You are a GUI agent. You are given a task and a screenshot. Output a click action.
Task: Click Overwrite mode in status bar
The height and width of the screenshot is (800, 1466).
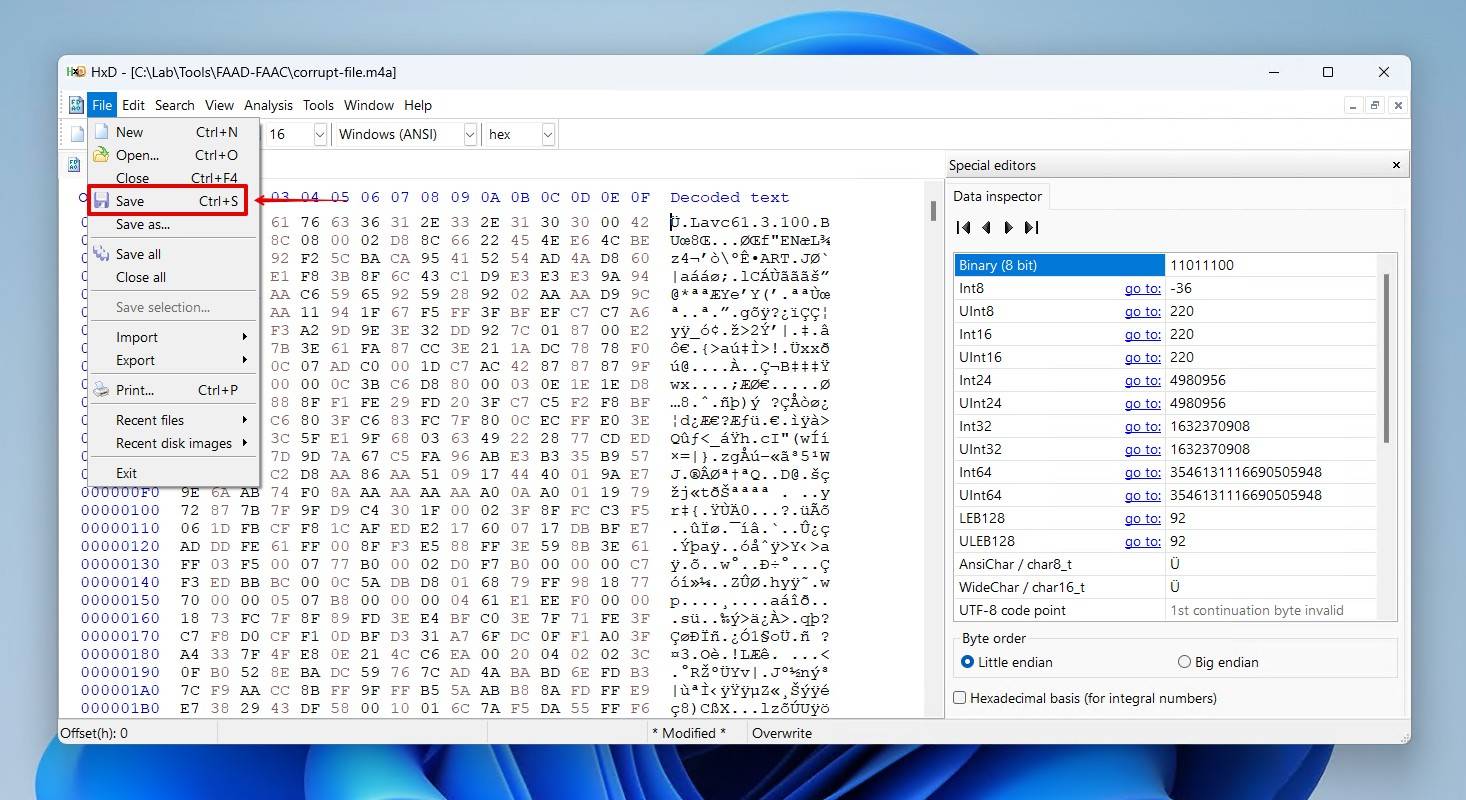[x=782, y=733]
